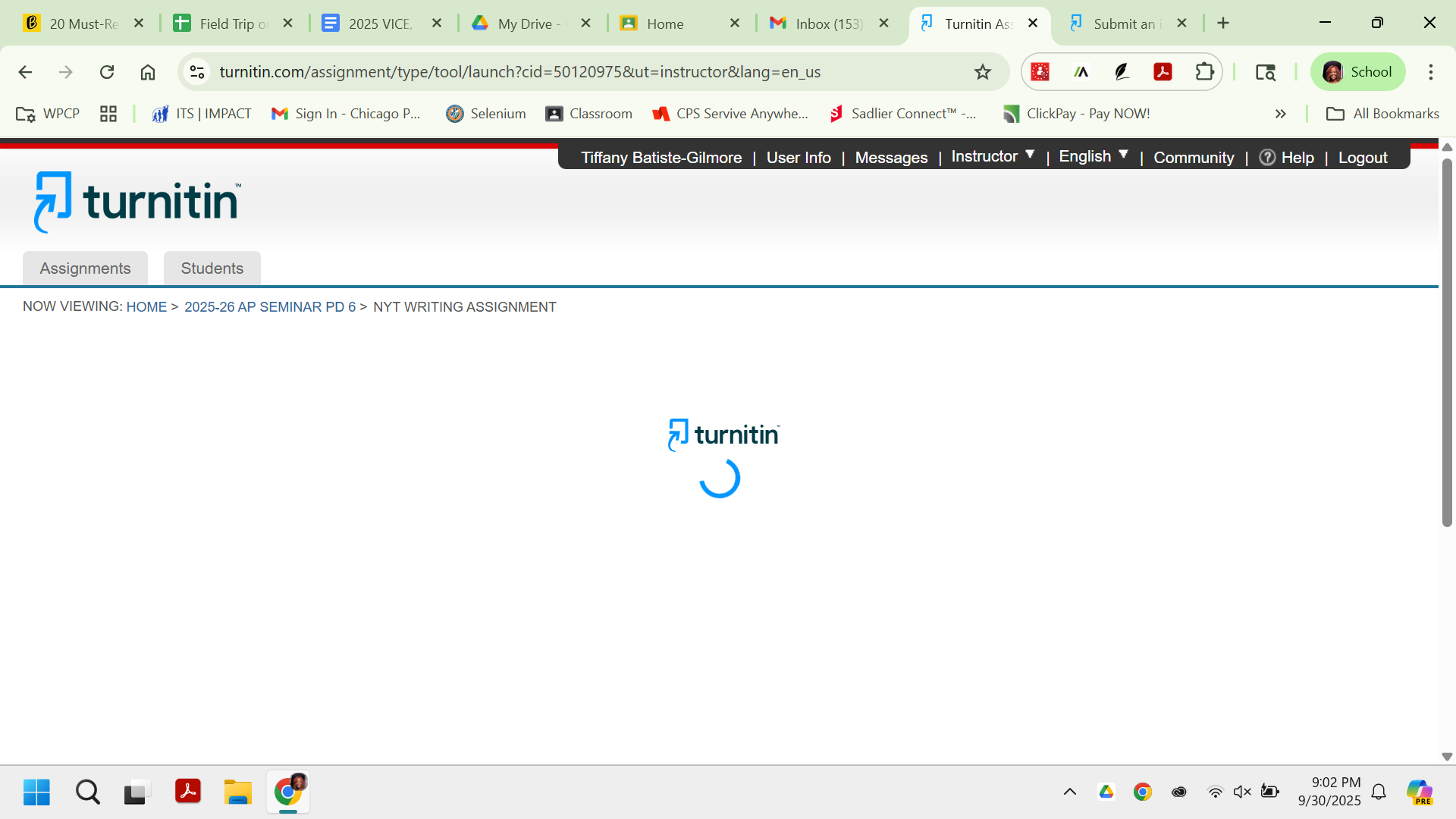Screen dimensions: 1456x819
Task: Bookmark this page with the star icon
Action: point(983,72)
